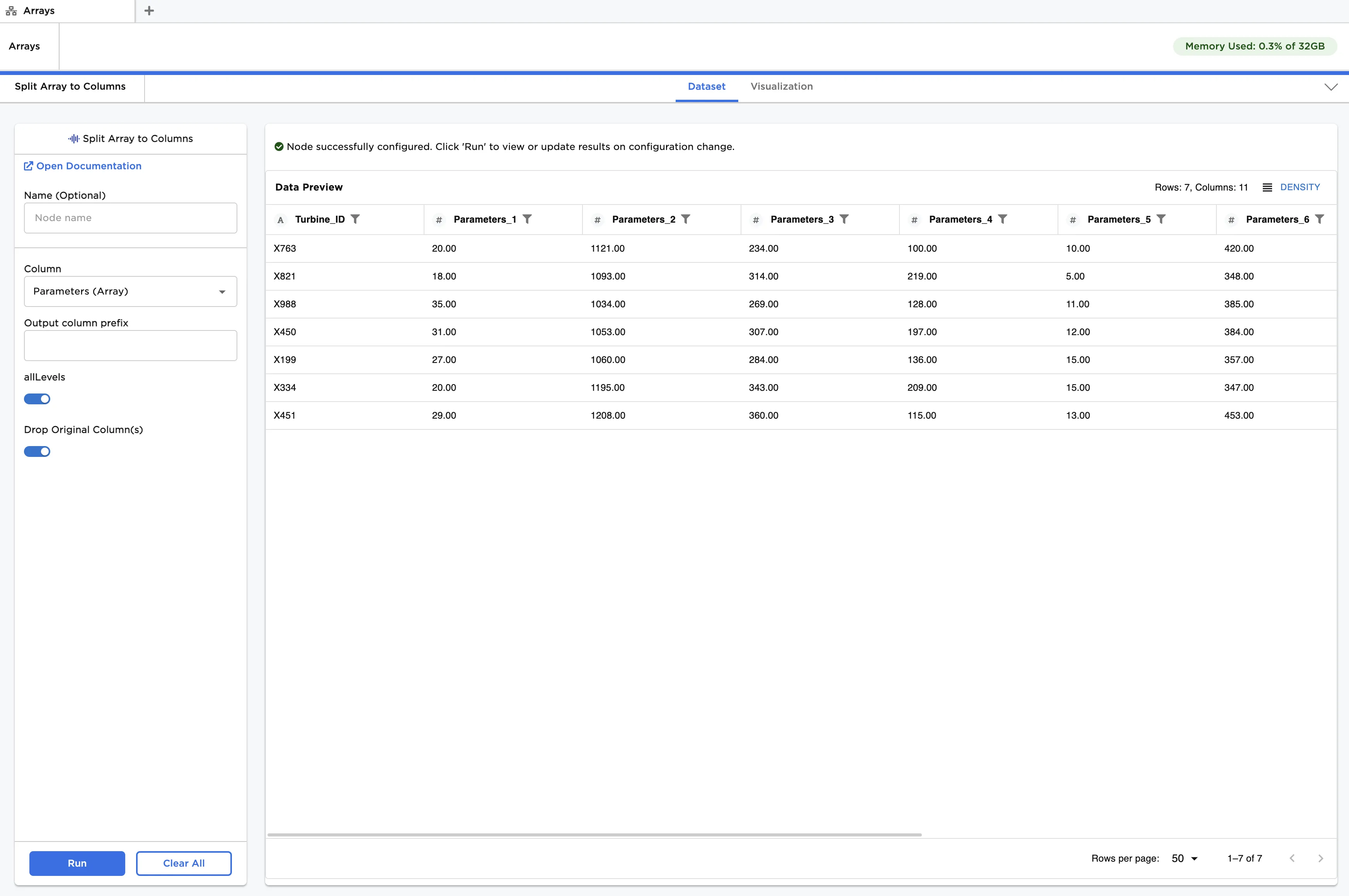Select the Dataset tab
This screenshot has width=1349, height=896.
click(706, 86)
